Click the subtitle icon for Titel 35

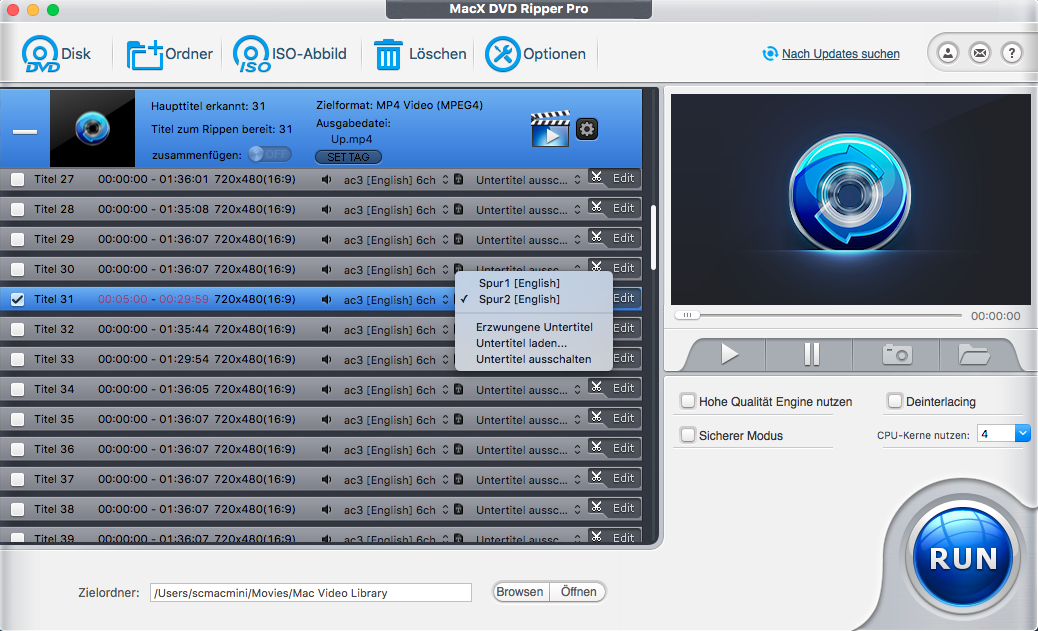click(458, 419)
